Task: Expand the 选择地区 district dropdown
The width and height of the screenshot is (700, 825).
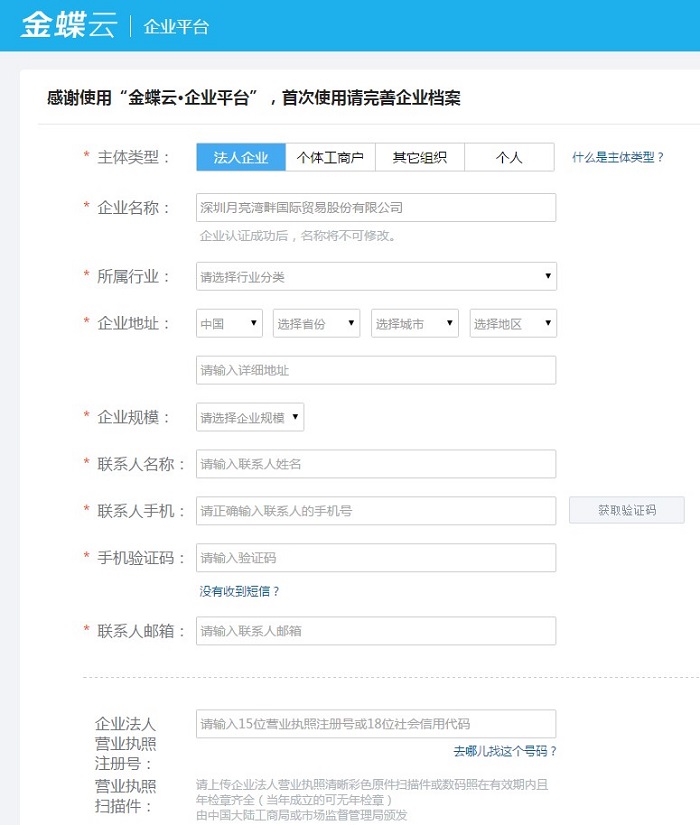Action: point(512,324)
